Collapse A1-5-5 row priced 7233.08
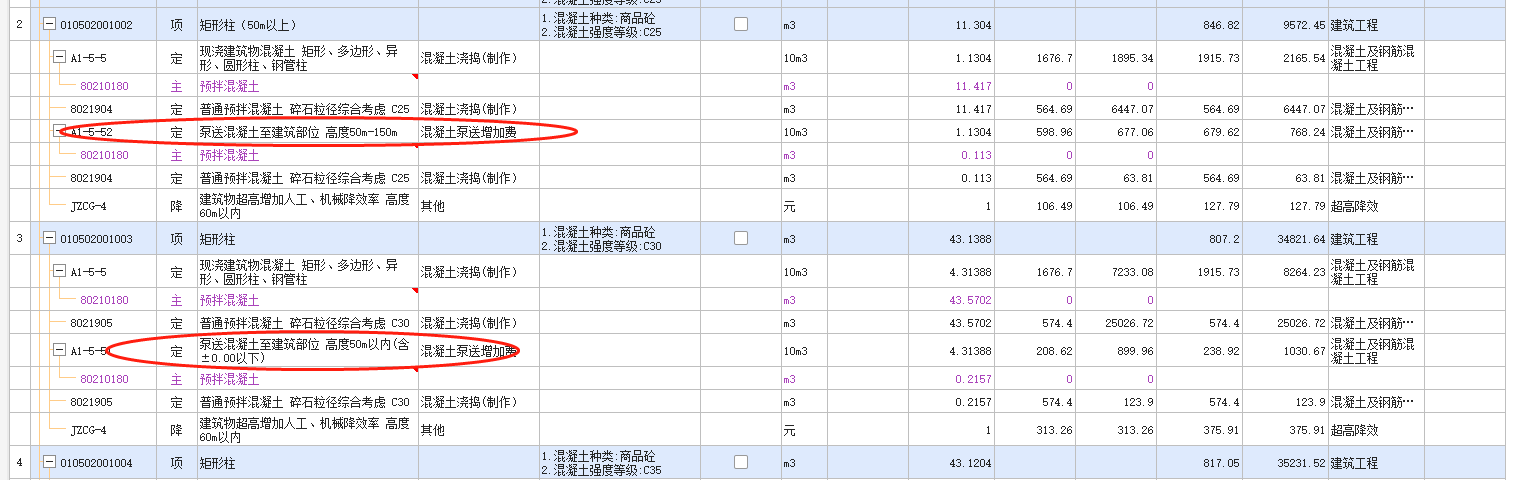 (59, 271)
